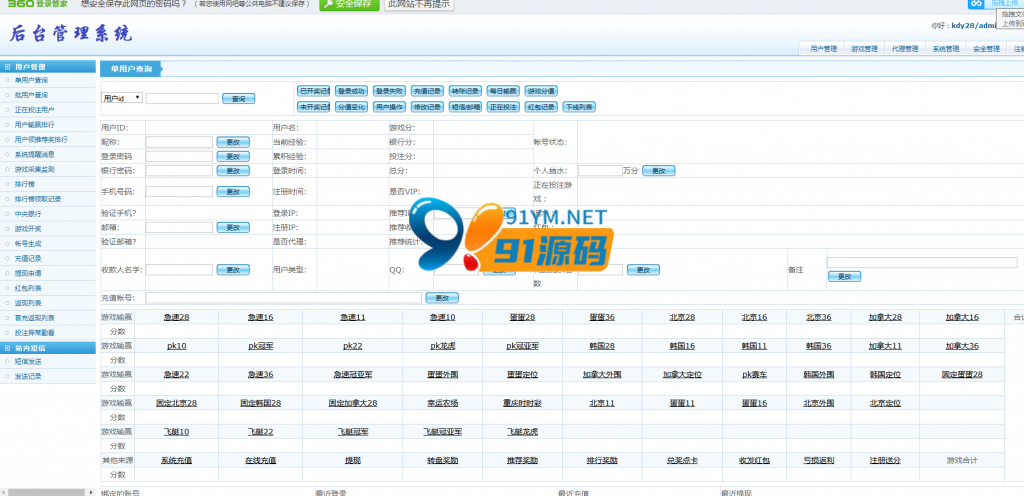Screen dimensions: 1024x496
Task: Click 更改 next to 个人抽水 field
Action: [658, 170]
